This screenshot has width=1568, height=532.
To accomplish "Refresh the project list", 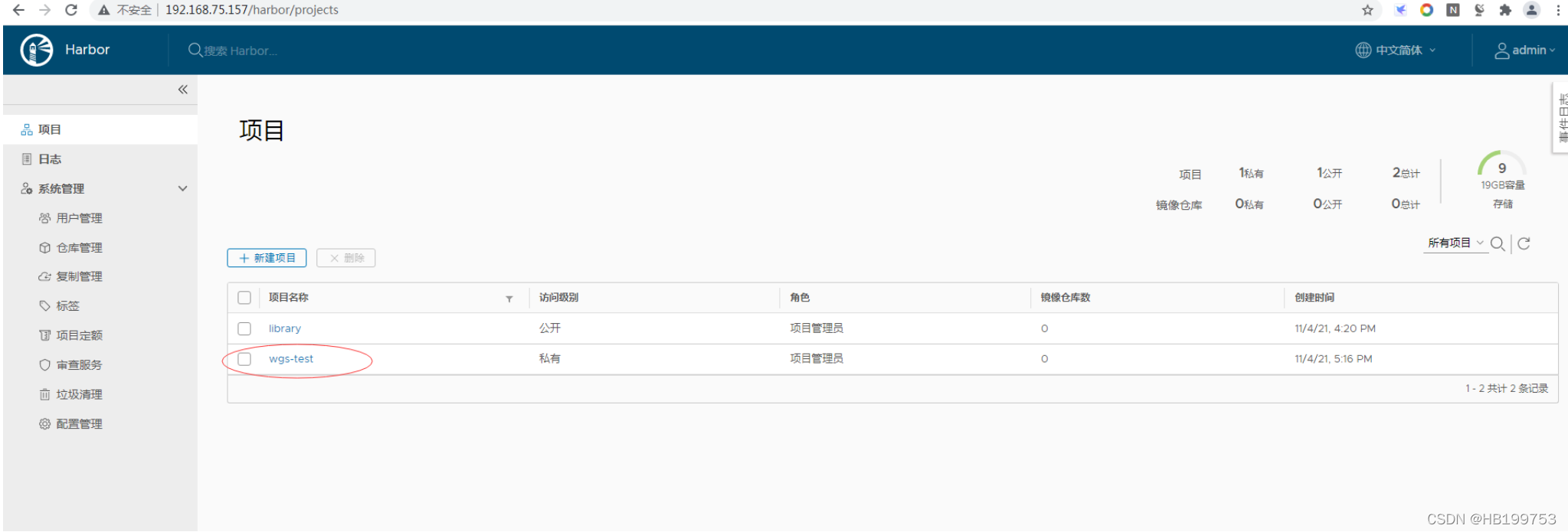I will (1524, 243).
